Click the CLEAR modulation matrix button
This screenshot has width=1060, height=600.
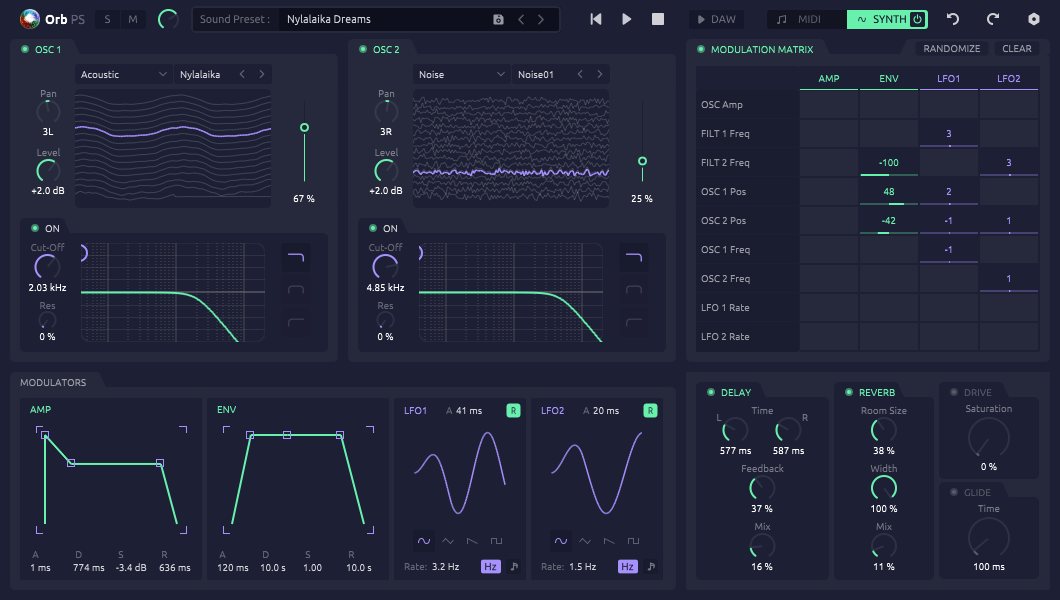pos(1017,49)
